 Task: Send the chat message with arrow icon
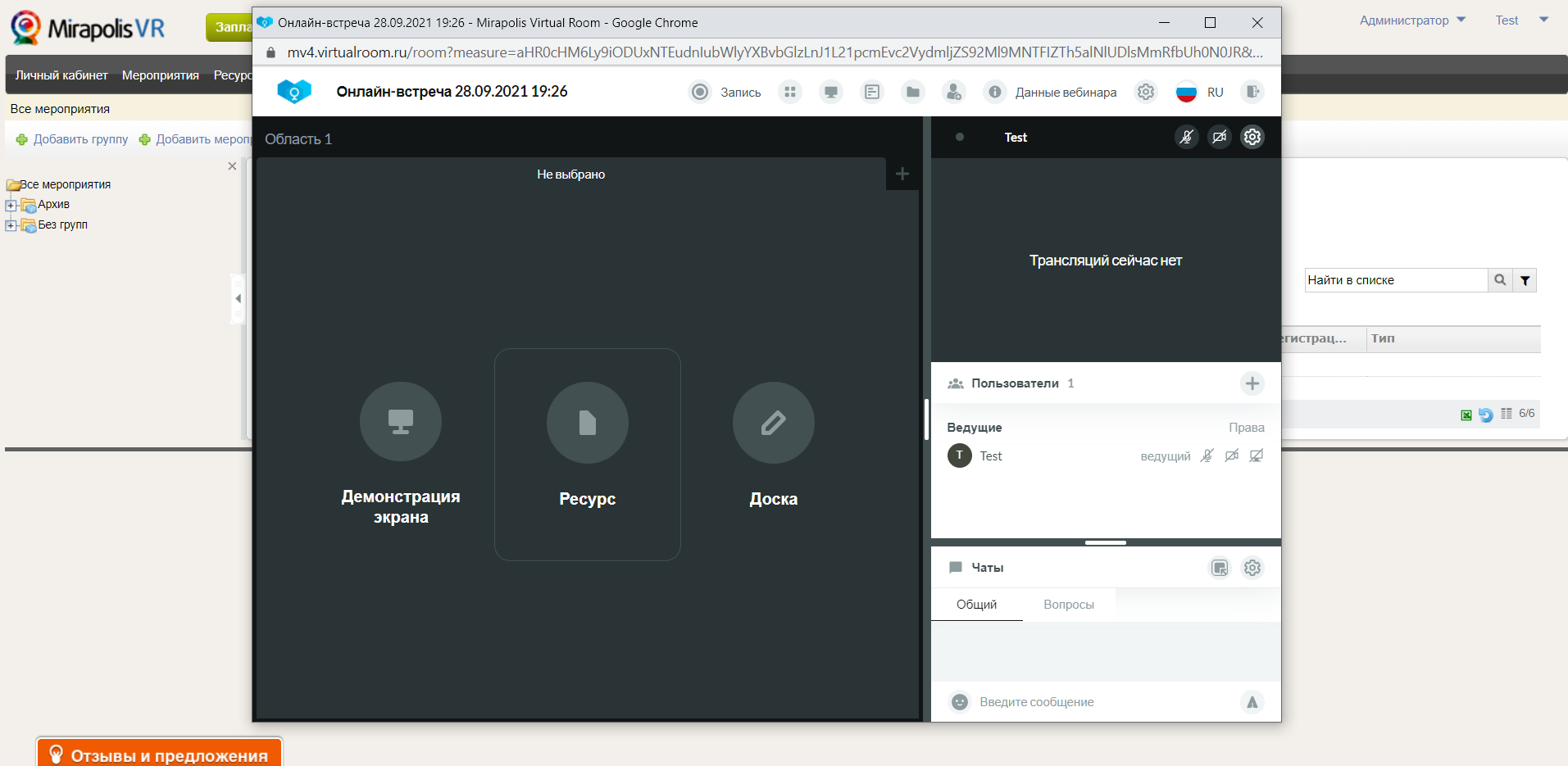coord(1252,702)
